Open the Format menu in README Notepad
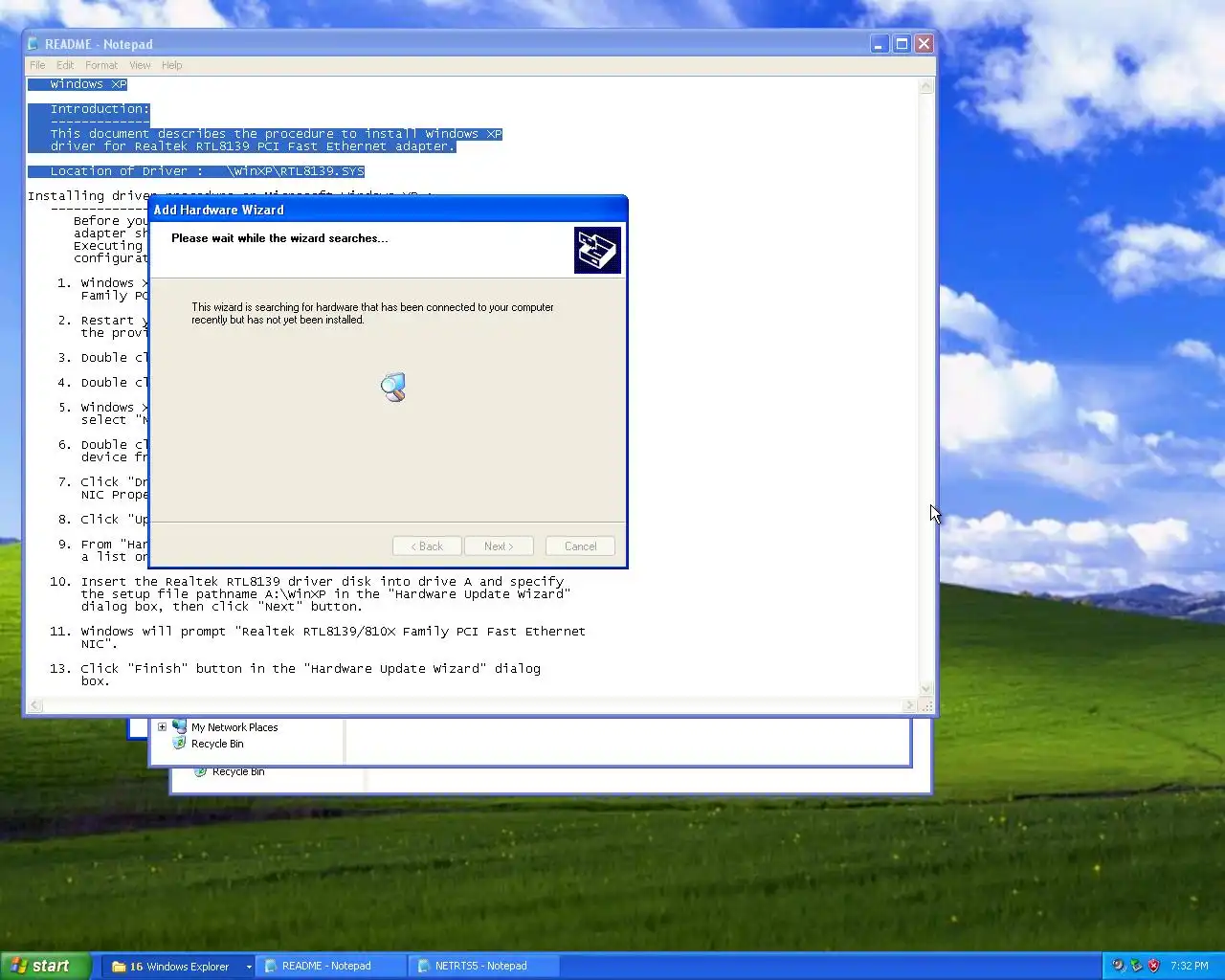This screenshot has height=980, width=1225. pos(101,65)
